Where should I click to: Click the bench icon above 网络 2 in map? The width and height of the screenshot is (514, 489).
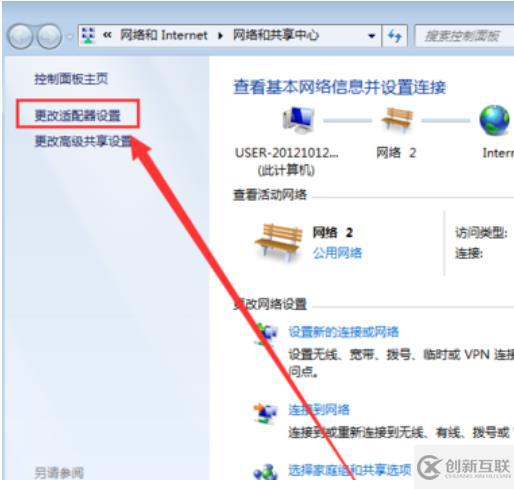point(397,120)
